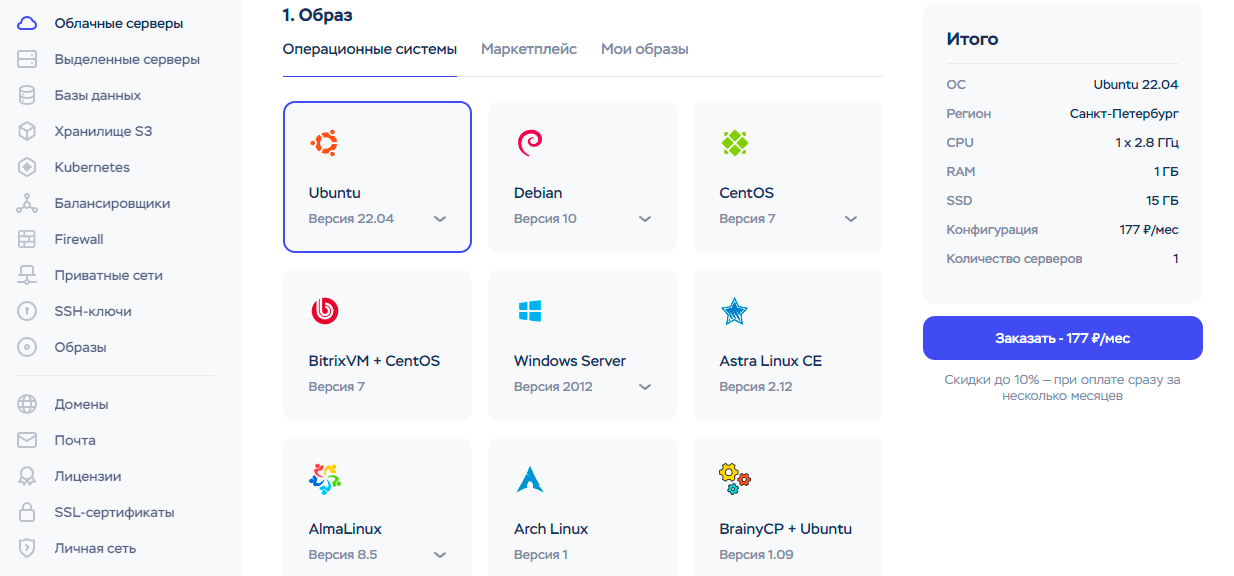1234x576 pixels.
Task: Expand the Debian version 10 dropdown
Action: [x=645, y=219]
